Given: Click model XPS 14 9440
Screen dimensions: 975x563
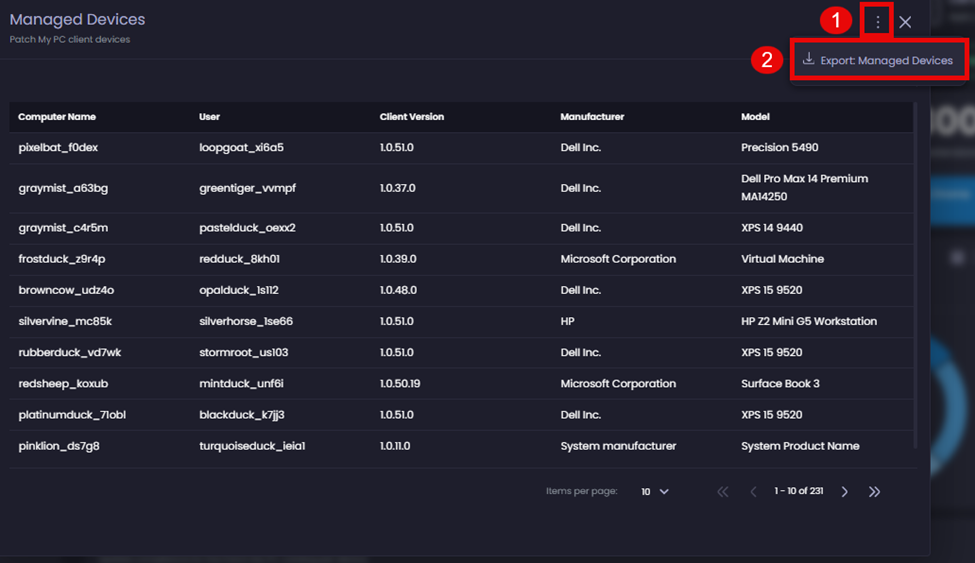Looking at the screenshot, I should 772,228.
